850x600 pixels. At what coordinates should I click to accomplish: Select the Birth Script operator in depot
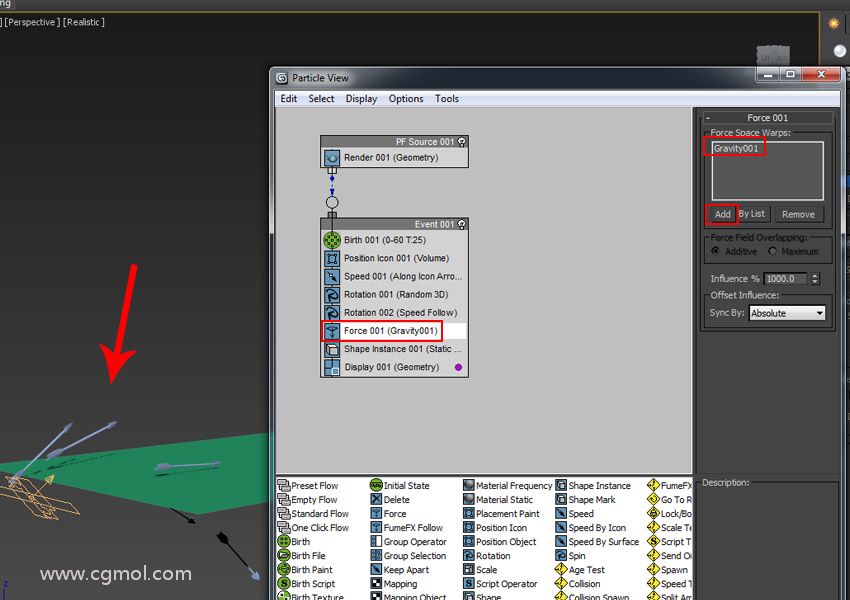[x=306, y=584]
